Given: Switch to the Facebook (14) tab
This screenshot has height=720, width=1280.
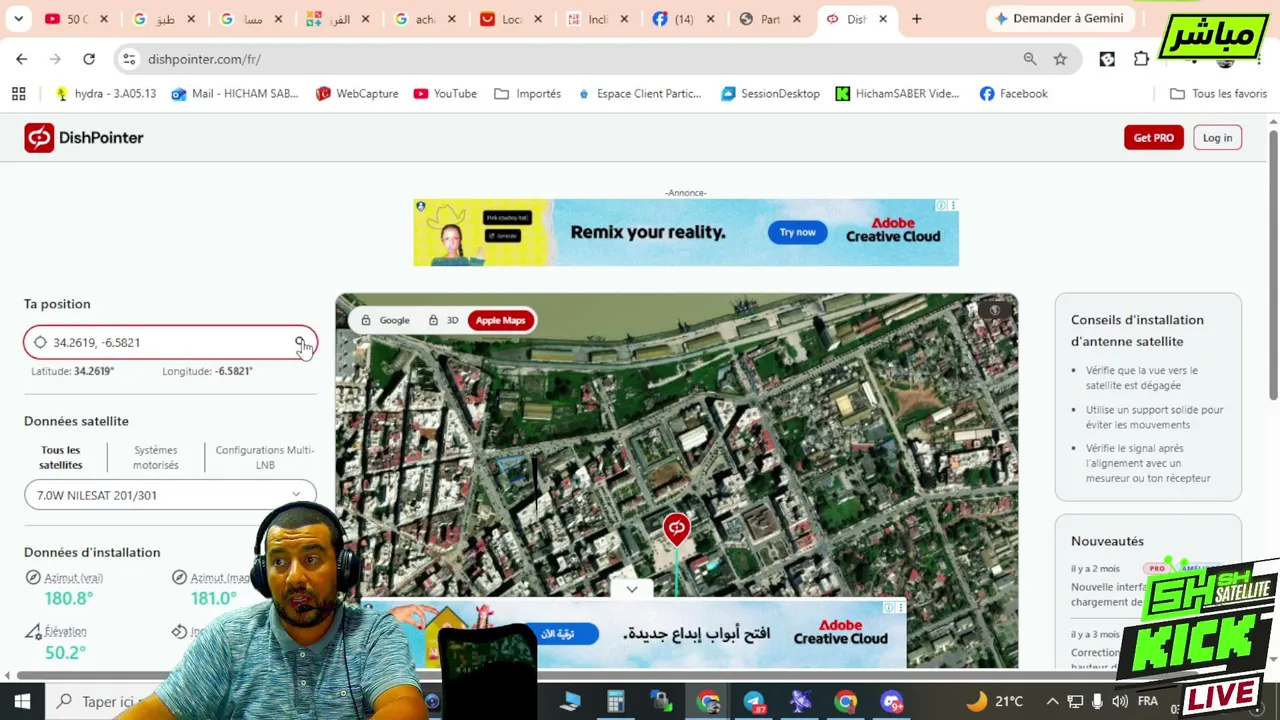Looking at the screenshot, I should pos(684,19).
